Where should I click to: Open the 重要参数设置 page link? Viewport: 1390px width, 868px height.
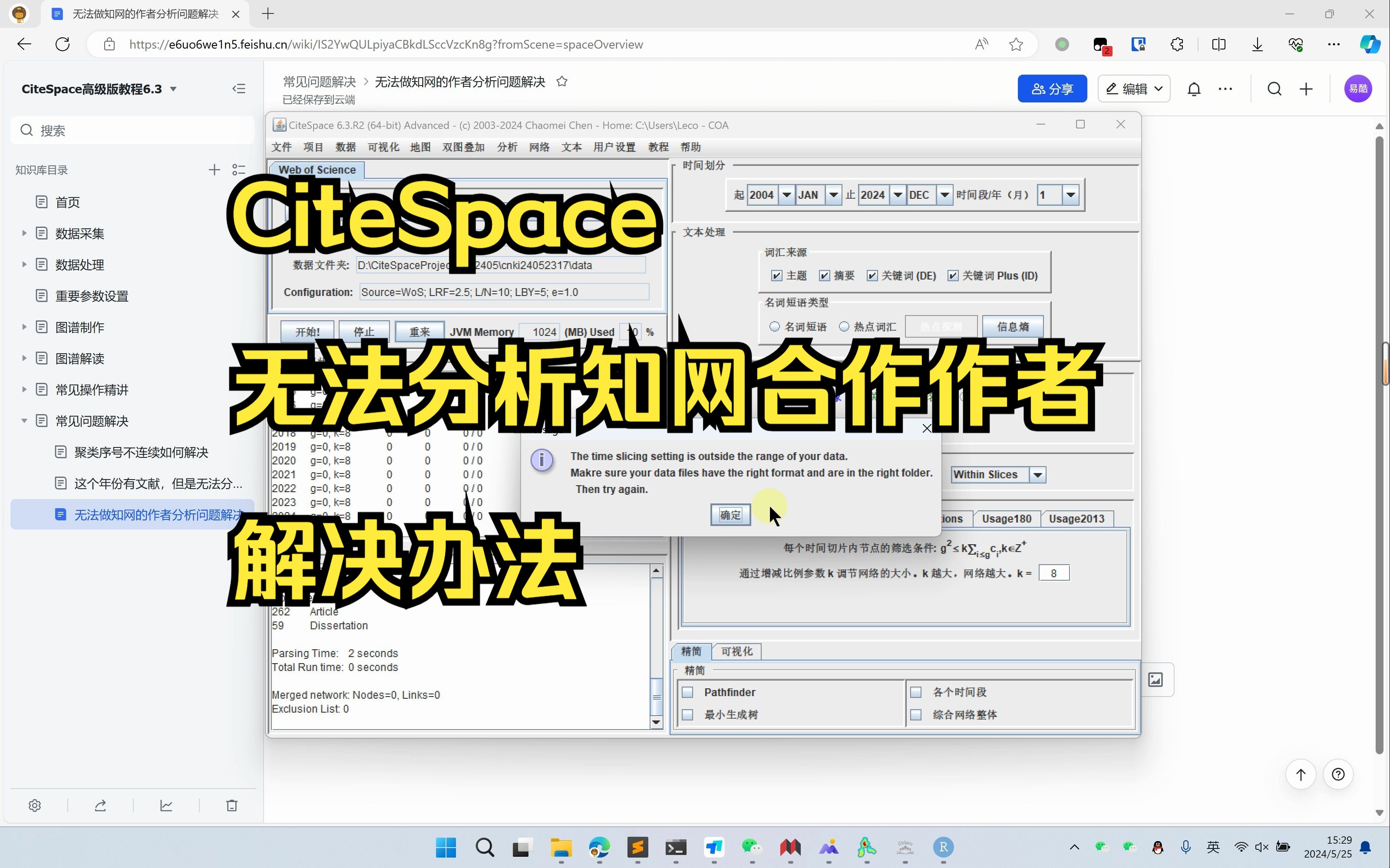(x=92, y=296)
